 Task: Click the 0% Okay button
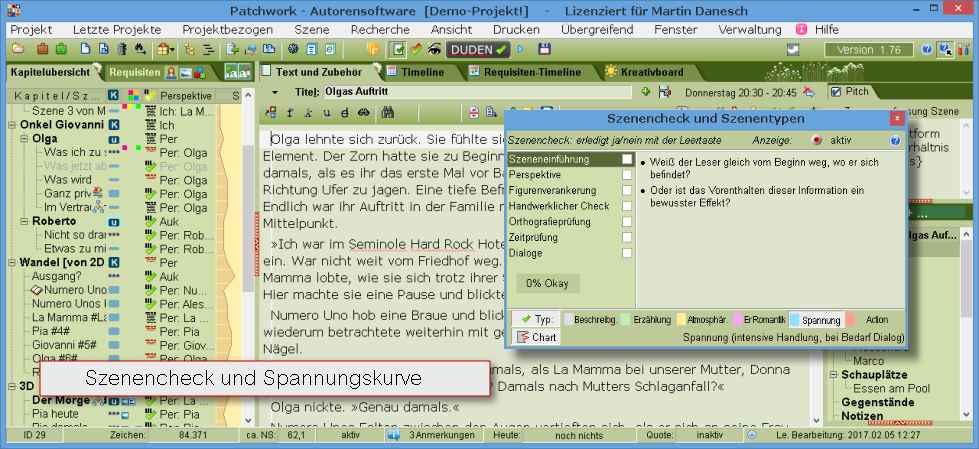pos(548,283)
